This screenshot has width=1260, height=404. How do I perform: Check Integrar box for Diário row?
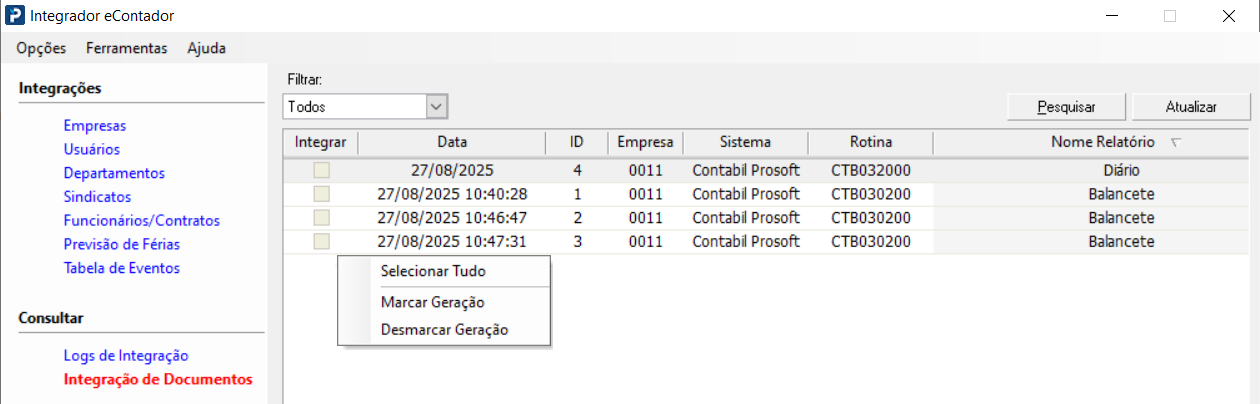[321, 171]
